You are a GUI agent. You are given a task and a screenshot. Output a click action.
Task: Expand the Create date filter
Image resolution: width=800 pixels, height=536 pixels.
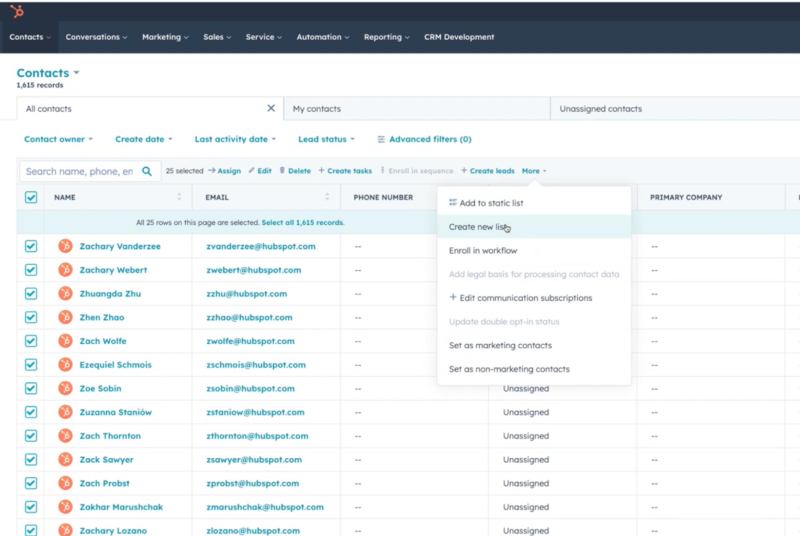pyautogui.click(x=144, y=139)
